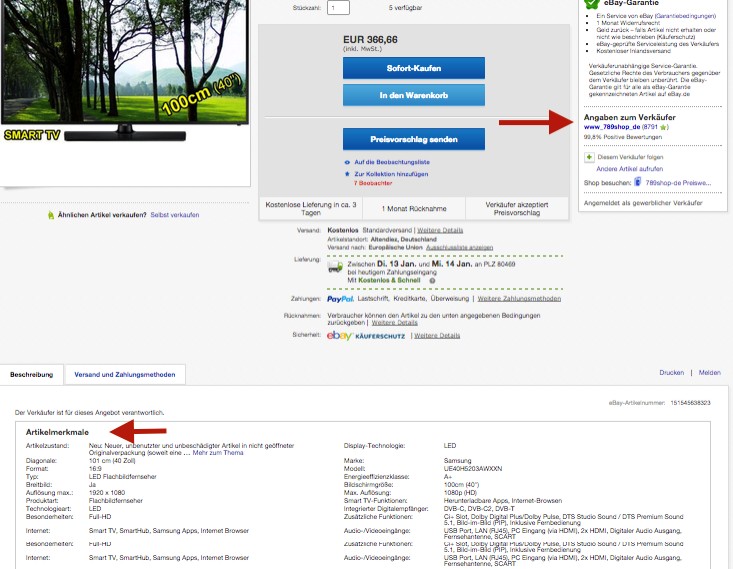The width and height of the screenshot is (733, 569).
Task: Add item with In den Warenkorb button
Action: pyautogui.click(x=413, y=95)
